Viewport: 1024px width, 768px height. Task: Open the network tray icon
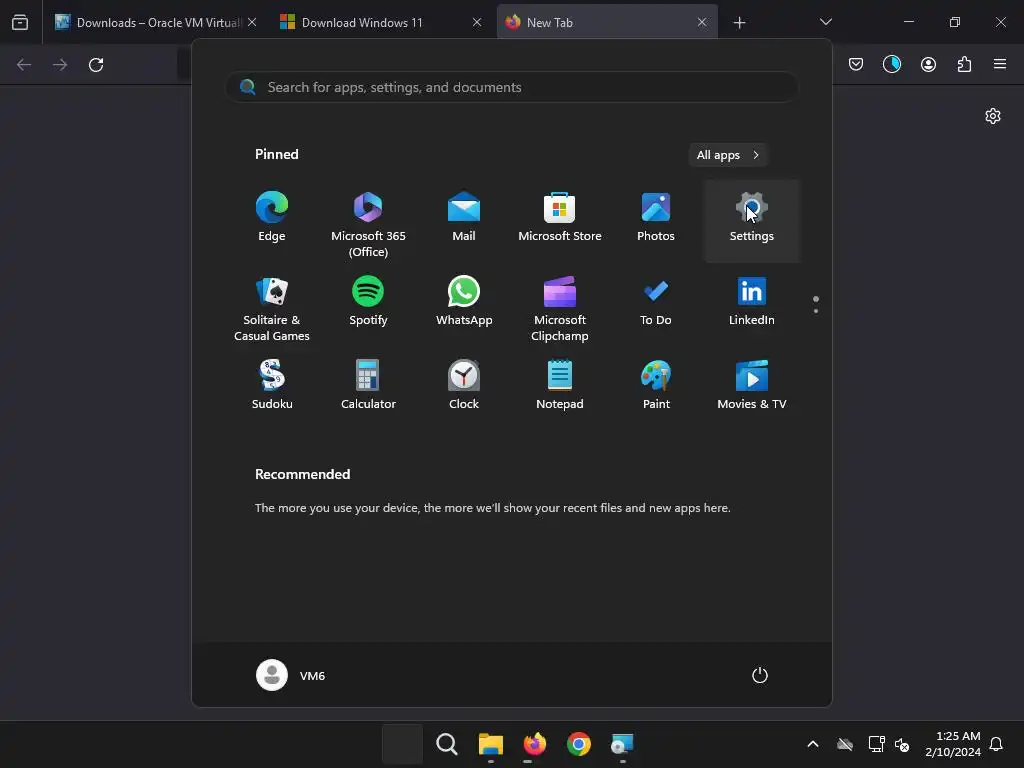click(x=876, y=744)
